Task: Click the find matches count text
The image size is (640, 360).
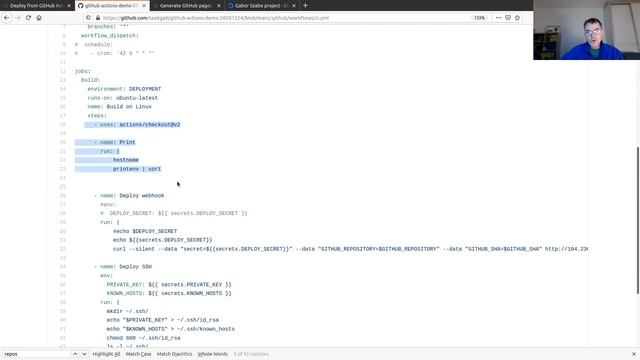Action: coord(251,354)
